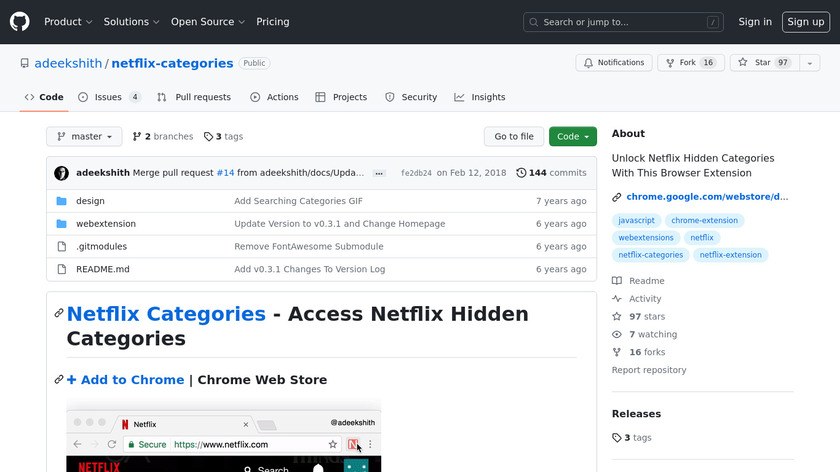Open the GitHub homepage logo
The image size is (840, 472).
click(x=20, y=22)
